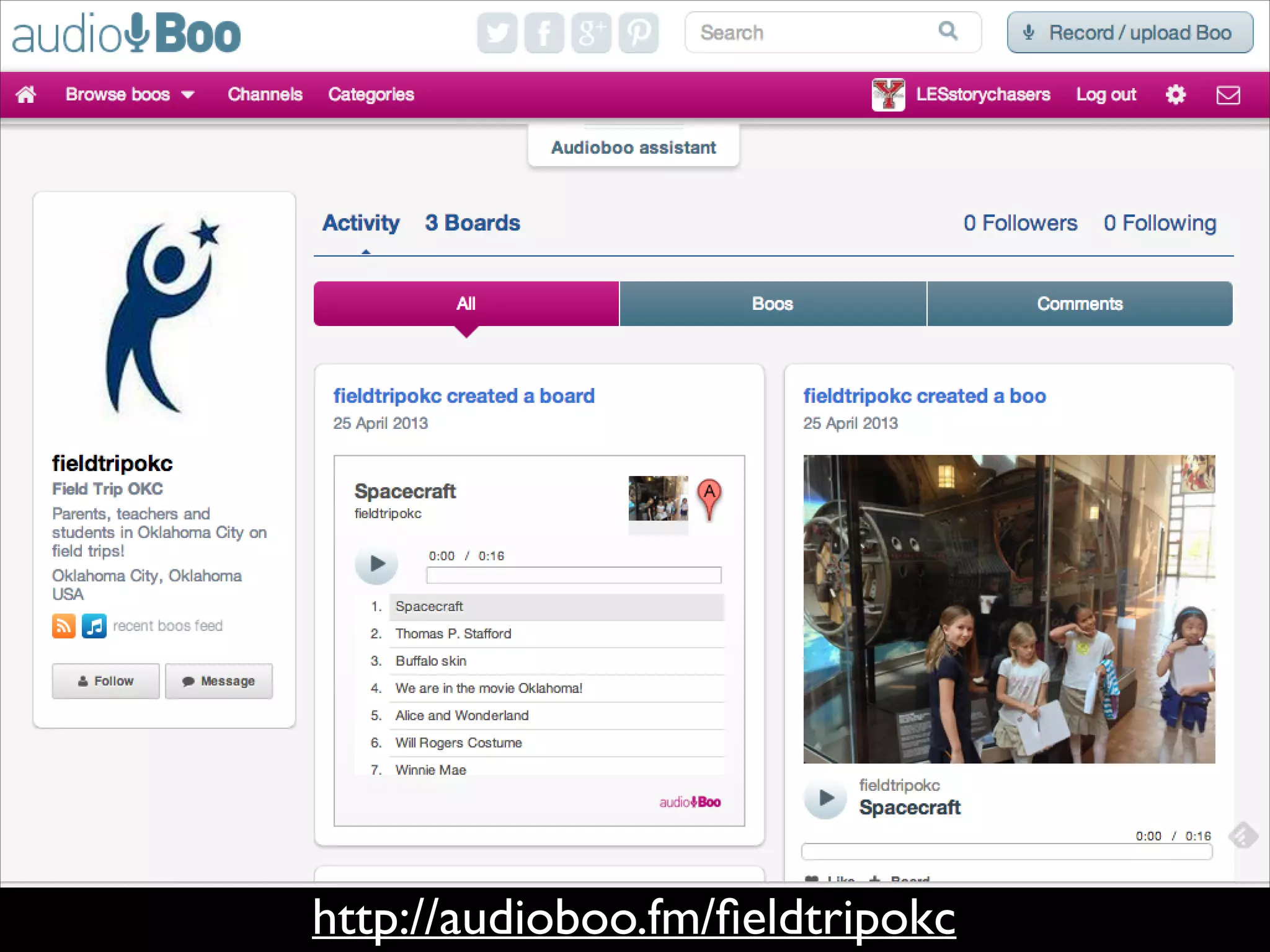Screen dimensions: 1270x952
Task: Click the Spacecraft board title
Action: [405, 491]
